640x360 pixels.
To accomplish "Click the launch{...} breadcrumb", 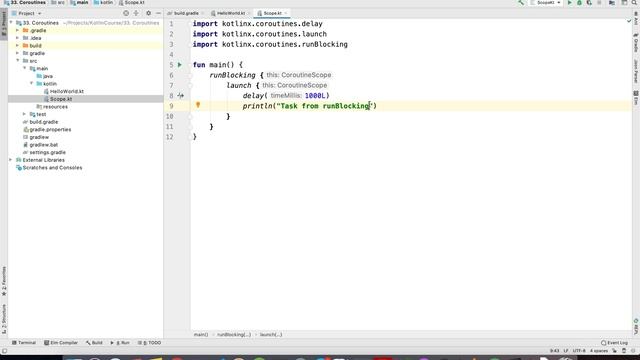I will click(x=271, y=335).
